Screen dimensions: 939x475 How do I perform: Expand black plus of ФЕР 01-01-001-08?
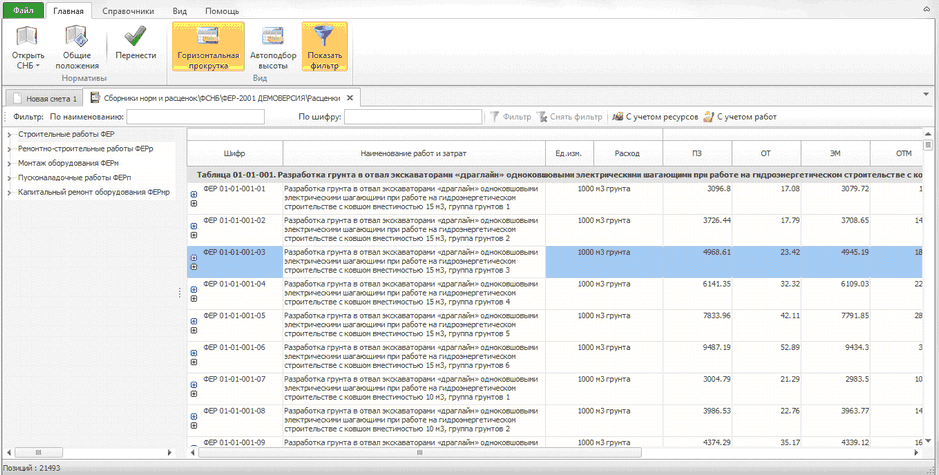point(193,425)
